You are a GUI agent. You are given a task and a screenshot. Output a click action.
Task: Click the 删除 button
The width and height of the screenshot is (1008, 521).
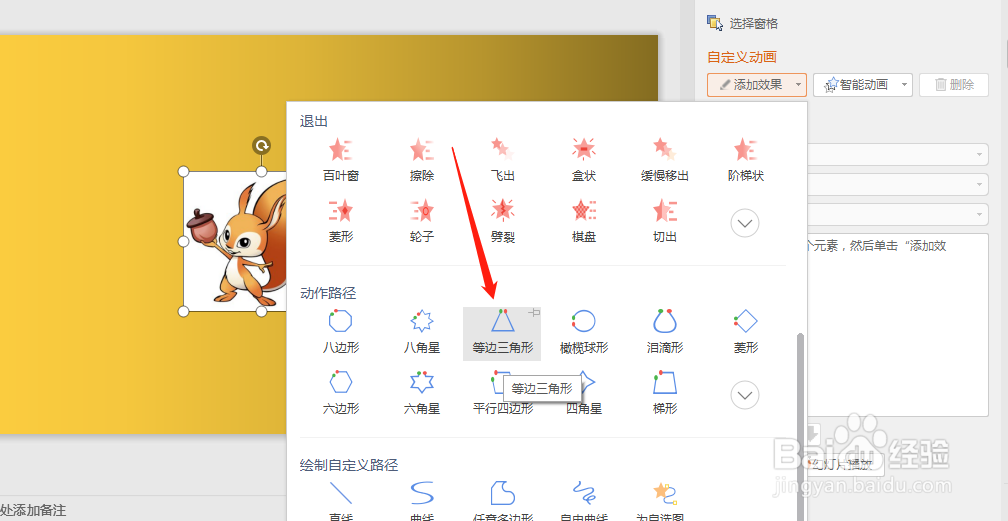954,84
